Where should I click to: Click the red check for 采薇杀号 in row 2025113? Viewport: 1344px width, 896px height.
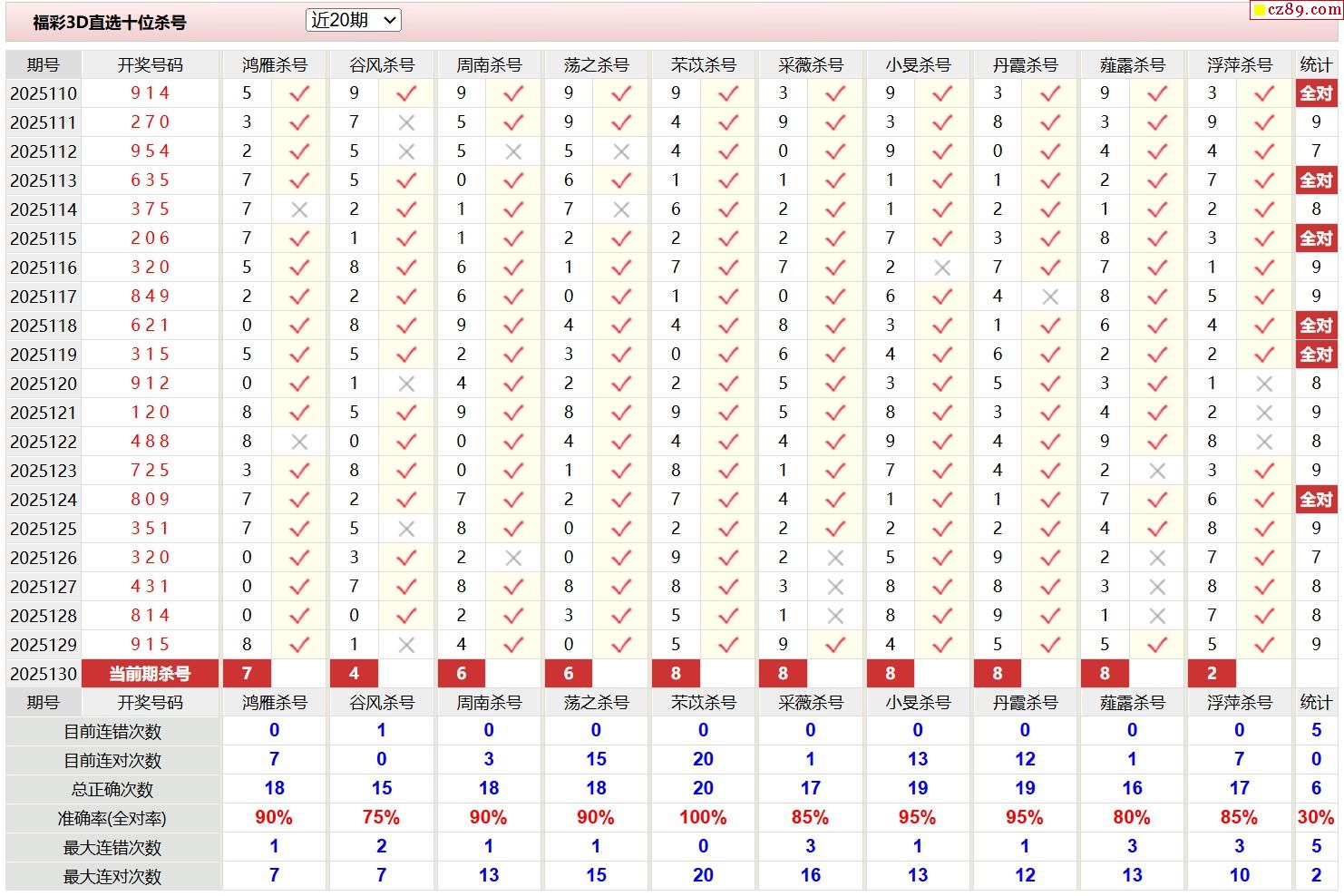[835, 180]
